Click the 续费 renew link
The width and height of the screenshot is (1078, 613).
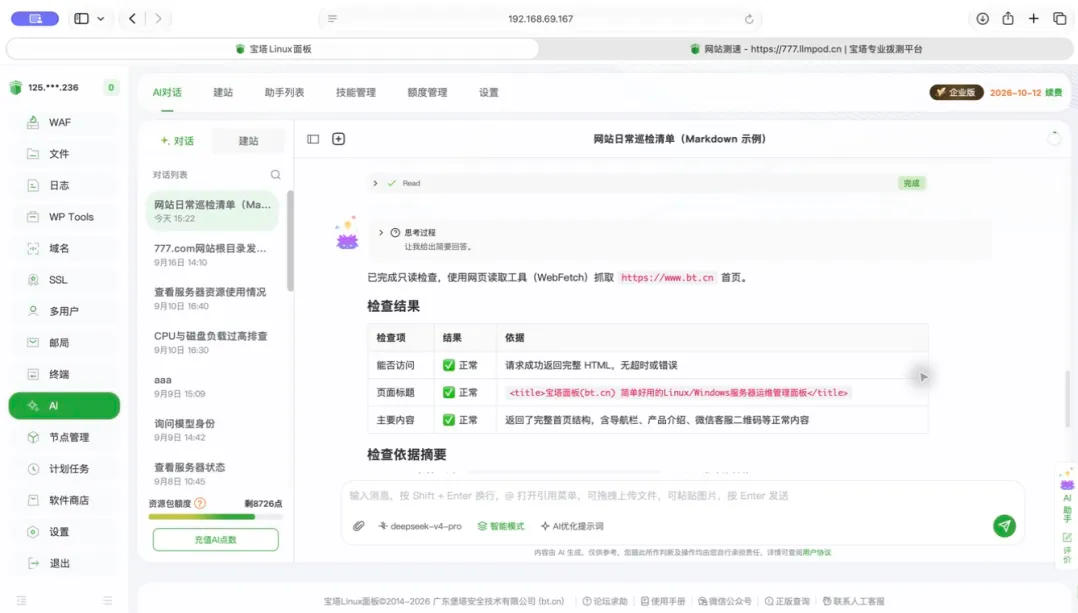tap(1053, 92)
